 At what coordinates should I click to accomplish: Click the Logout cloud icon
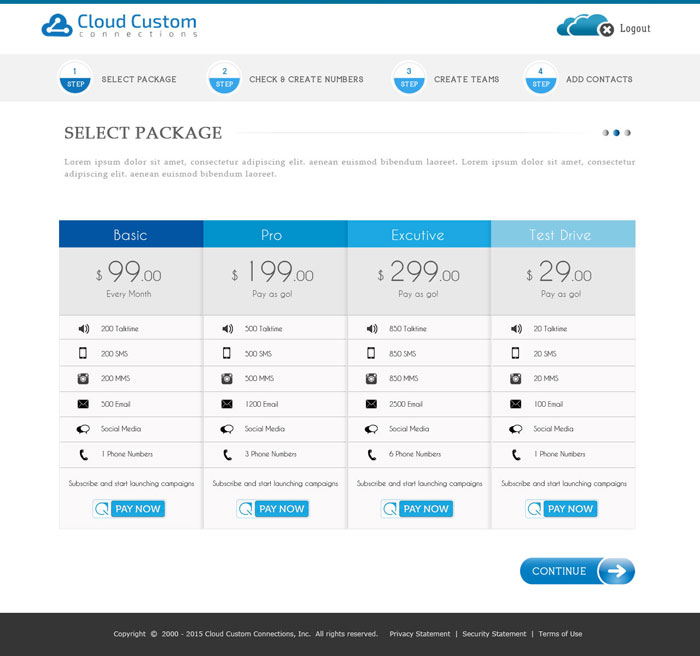point(585,25)
